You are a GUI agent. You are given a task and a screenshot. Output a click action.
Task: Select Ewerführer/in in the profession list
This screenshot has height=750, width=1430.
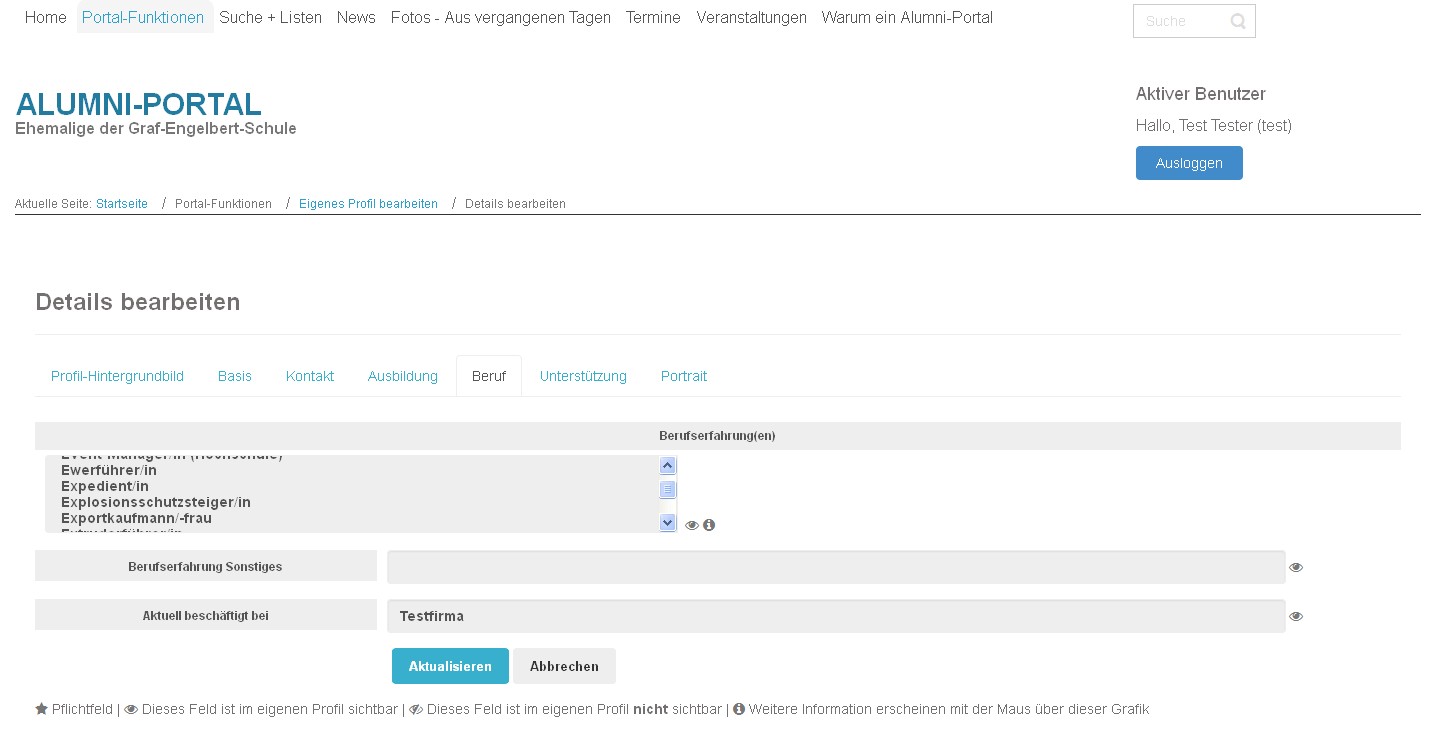(x=109, y=470)
